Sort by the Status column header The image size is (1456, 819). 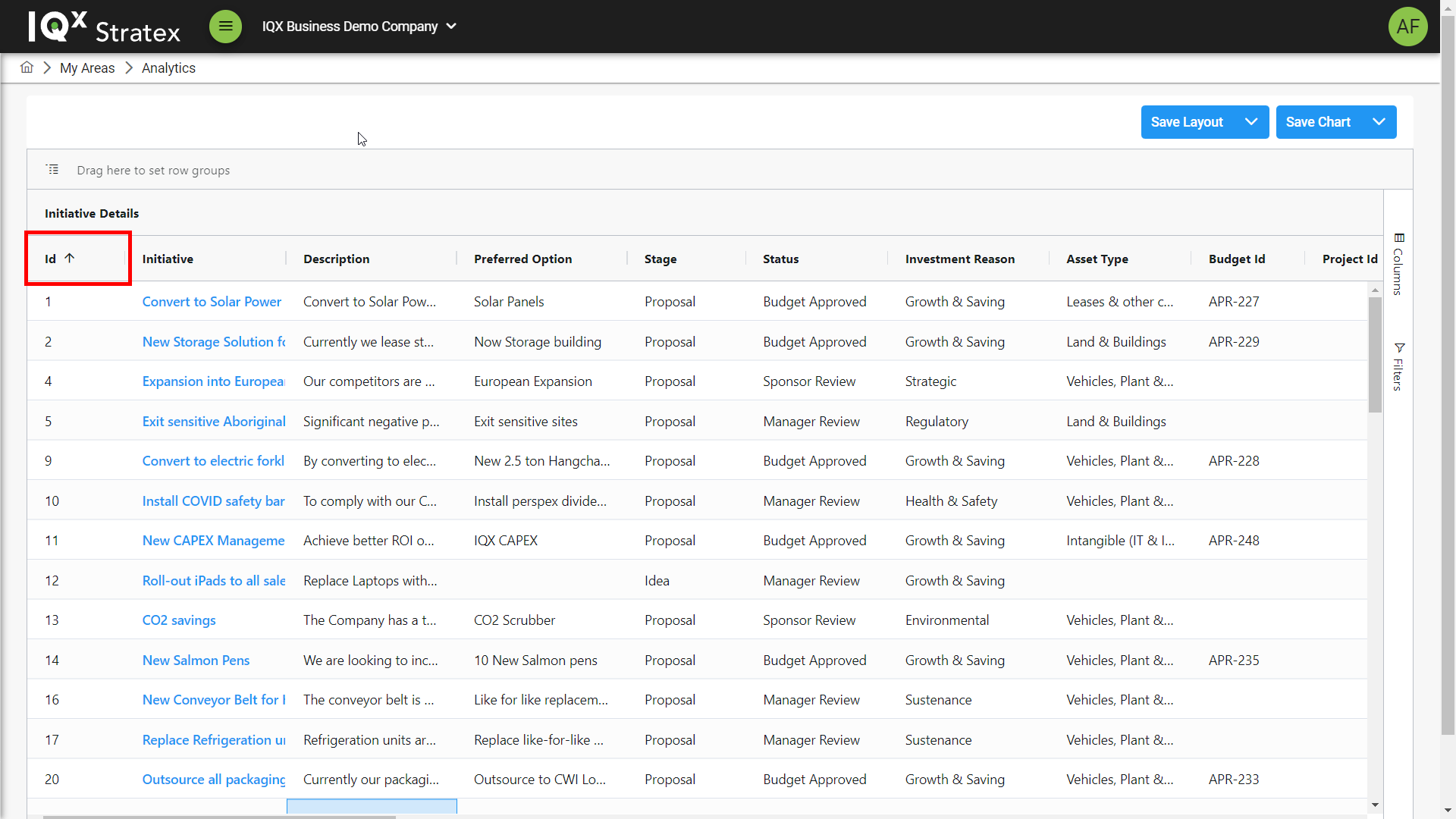(x=780, y=259)
